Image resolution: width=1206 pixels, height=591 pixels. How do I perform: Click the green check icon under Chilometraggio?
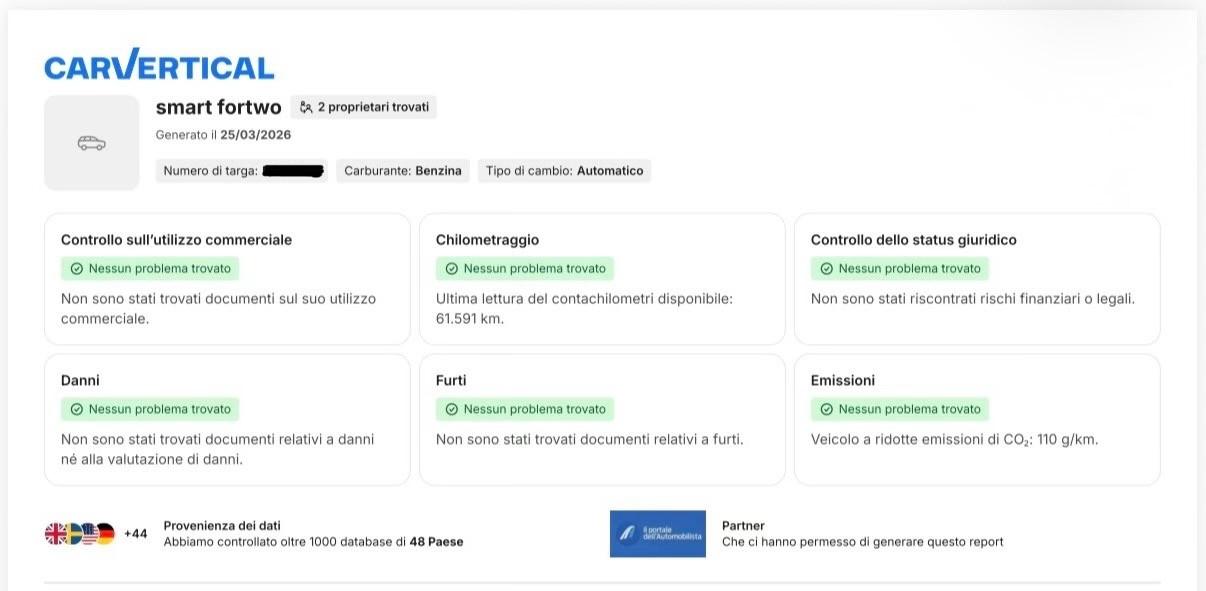(x=451, y=269)
